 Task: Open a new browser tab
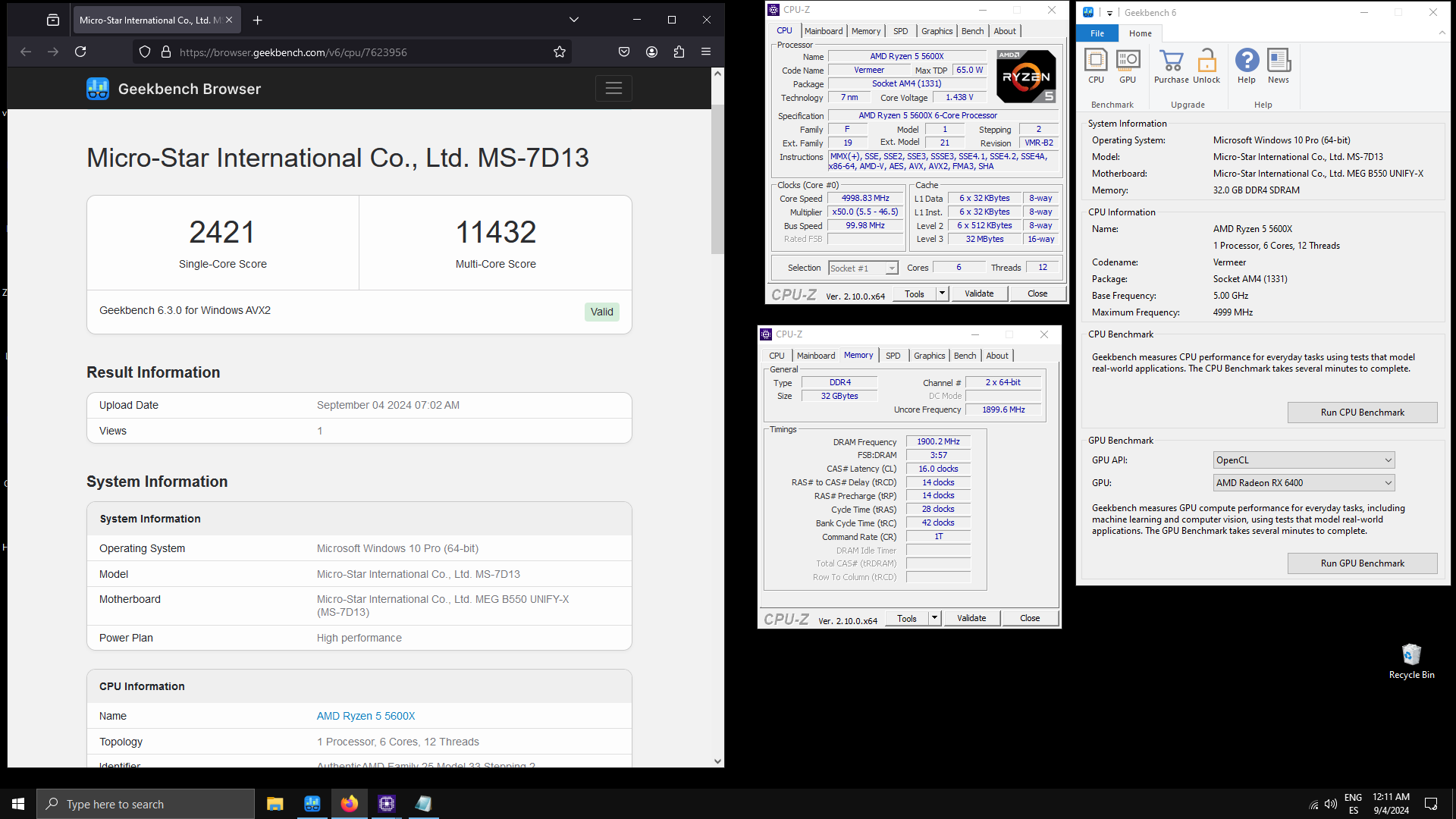(258, 20)
